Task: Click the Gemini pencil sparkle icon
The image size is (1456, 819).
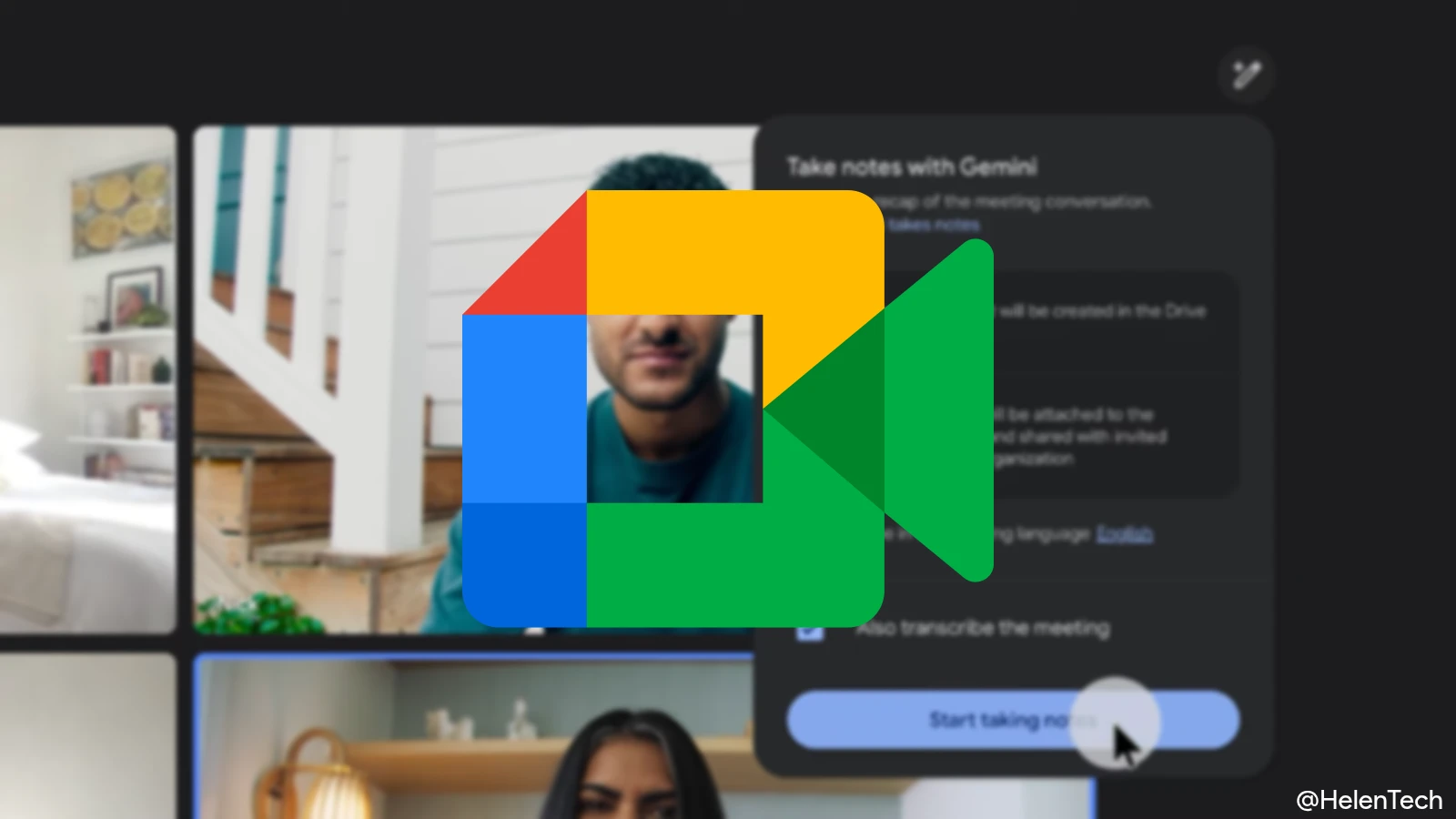Action: [1246, 74]
